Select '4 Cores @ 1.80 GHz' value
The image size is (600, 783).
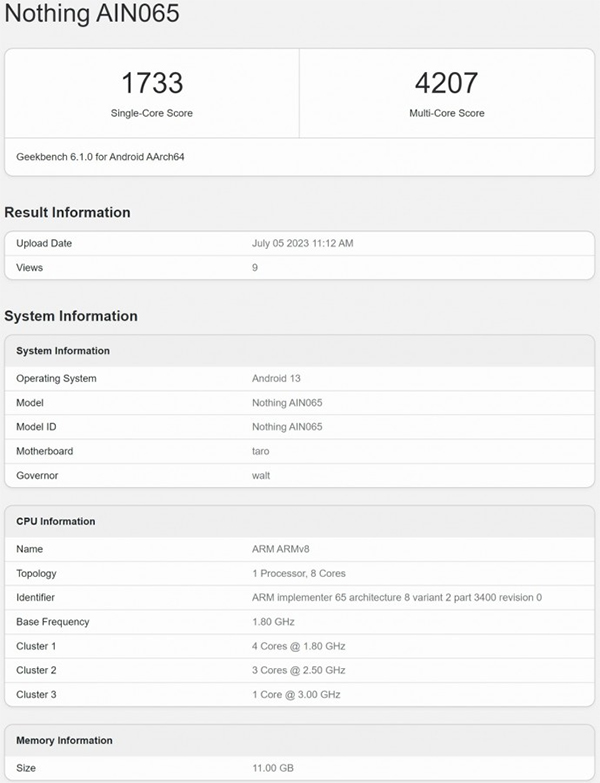[x=299, y=646]
